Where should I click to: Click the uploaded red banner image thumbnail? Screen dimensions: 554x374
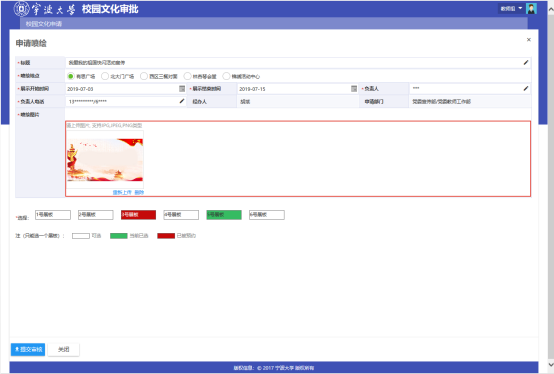pyautogui.click(x=105, y=160)
